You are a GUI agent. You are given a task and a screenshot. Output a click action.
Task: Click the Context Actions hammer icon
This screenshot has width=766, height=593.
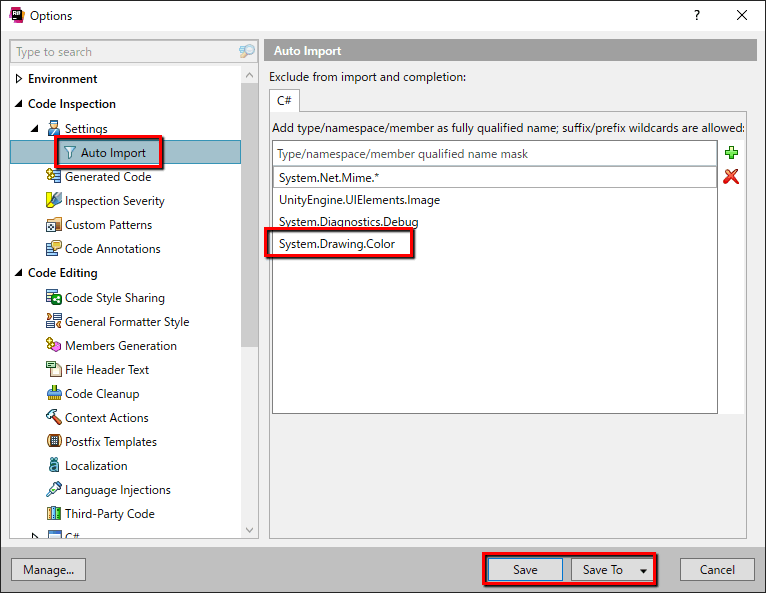[x=53, y=417]
